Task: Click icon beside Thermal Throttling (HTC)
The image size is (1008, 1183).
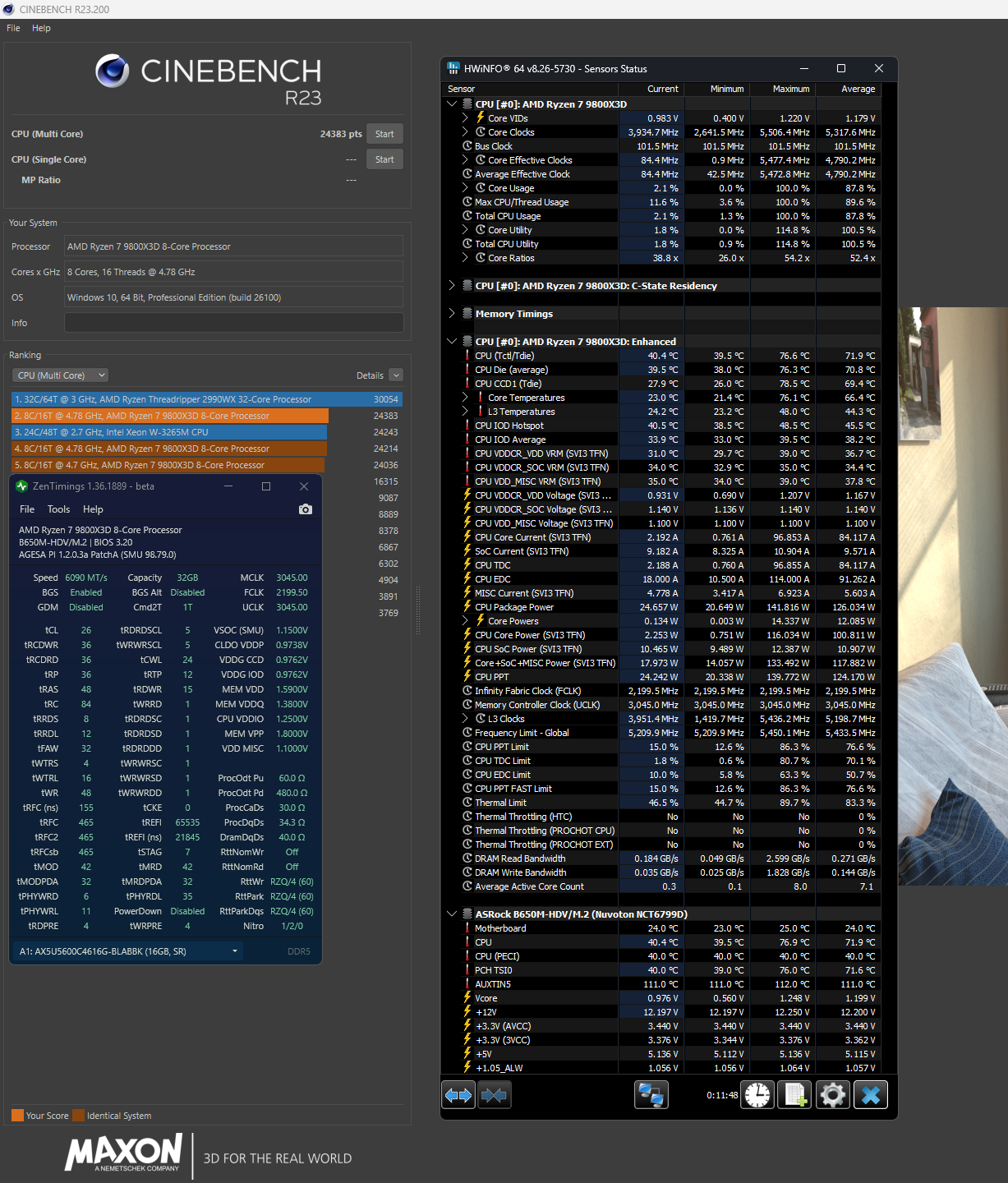Action: pyautogui.click(x=467, y=817)
